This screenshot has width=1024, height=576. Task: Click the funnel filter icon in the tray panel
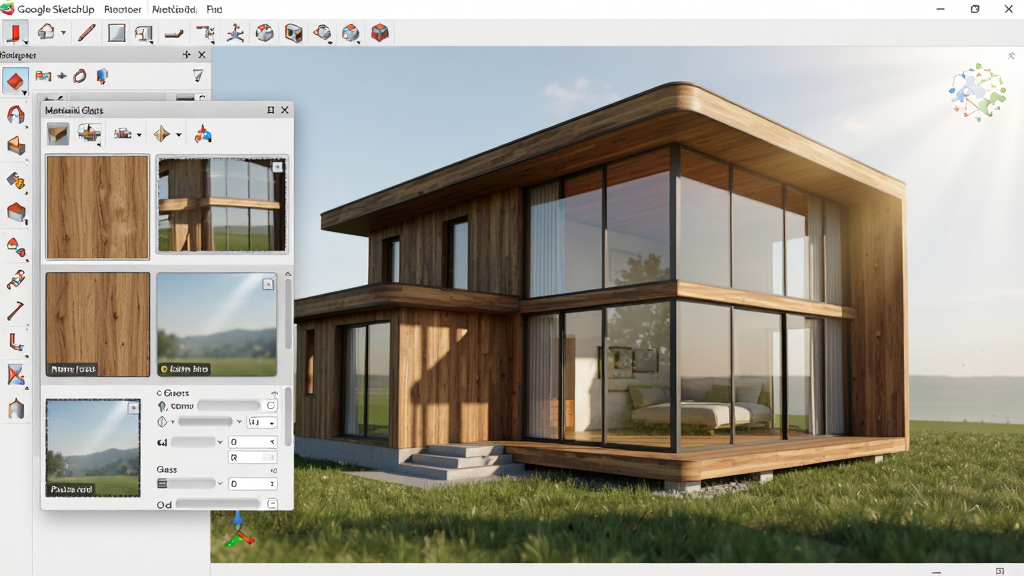tap(198, 76)
